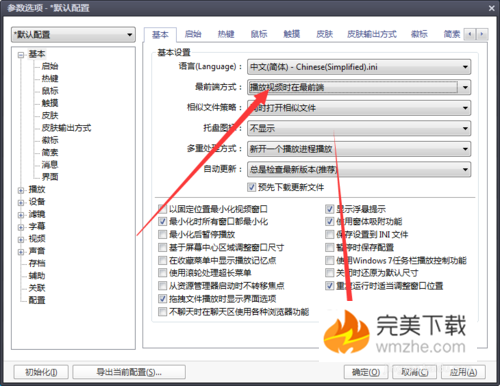
Task: Enable Windows 7任务栏播放控制功能 checkbox
Action: tap(329, 260)
